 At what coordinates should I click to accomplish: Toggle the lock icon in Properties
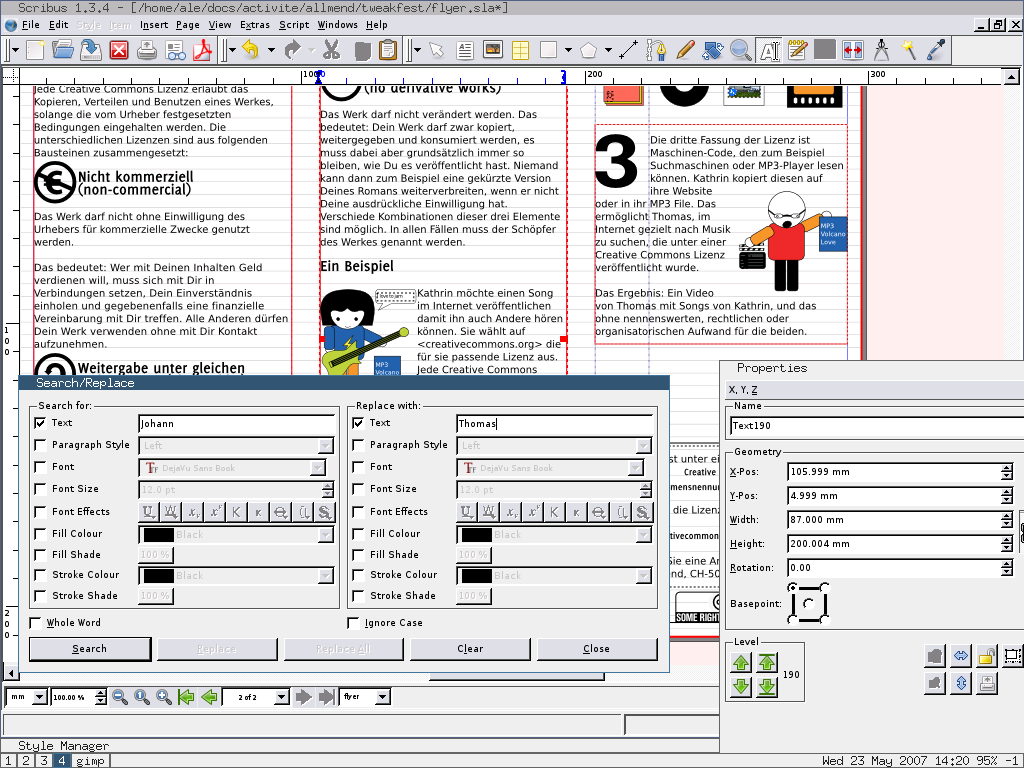986,656
